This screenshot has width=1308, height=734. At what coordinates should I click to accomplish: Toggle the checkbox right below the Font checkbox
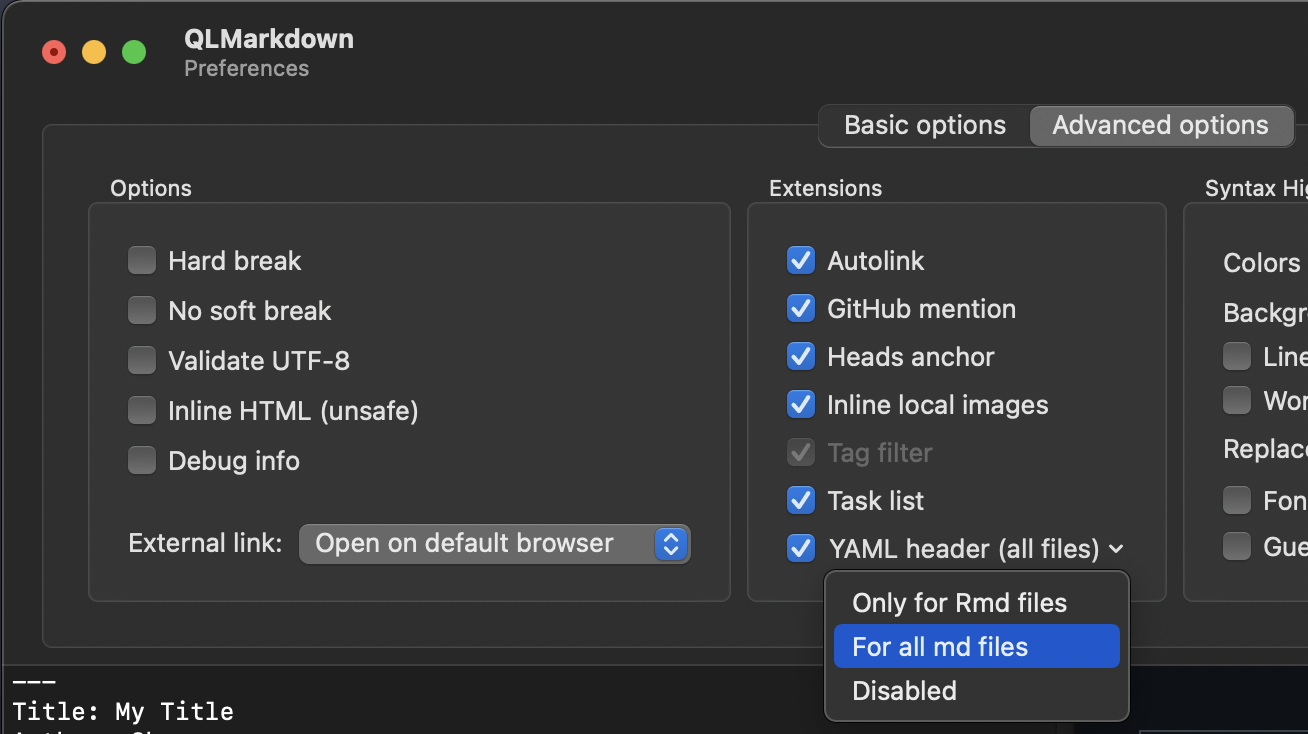1237,546
